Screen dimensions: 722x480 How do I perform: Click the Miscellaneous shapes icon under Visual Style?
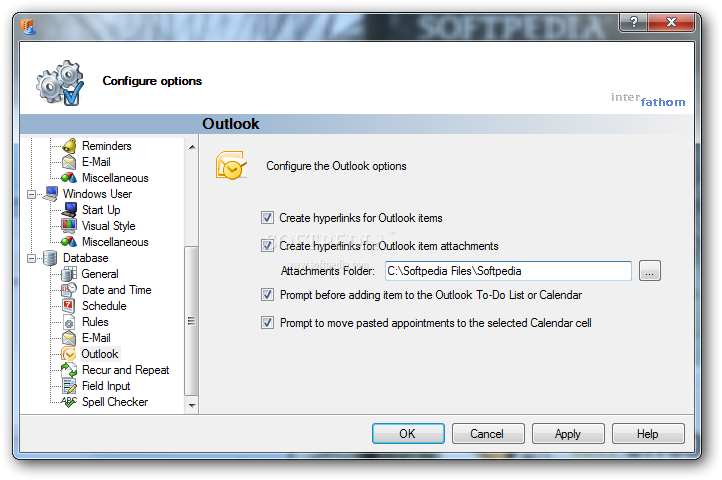click(69, 242)
